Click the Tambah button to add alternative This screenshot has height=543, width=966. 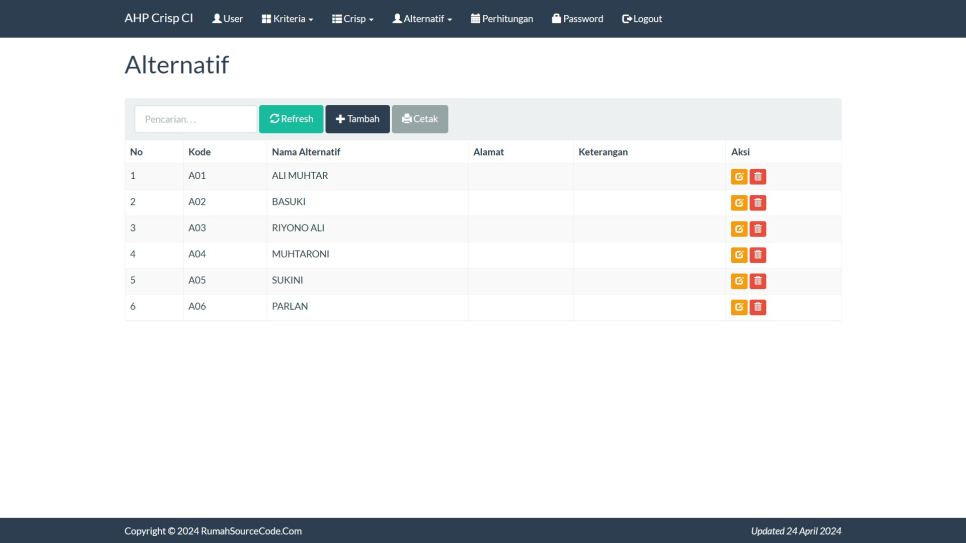coord(357,119)
